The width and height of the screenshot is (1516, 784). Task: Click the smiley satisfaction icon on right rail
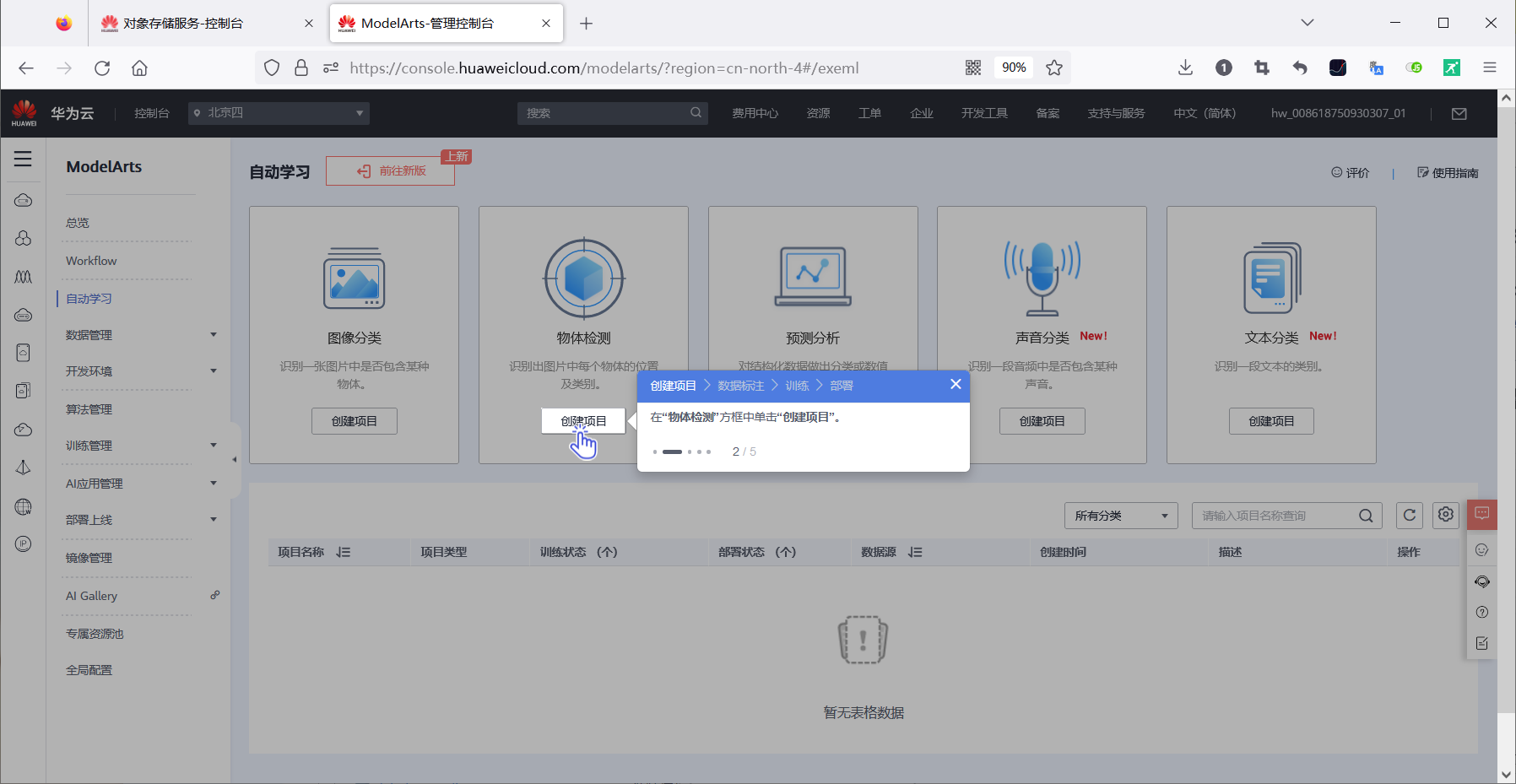click(1482, 550)
